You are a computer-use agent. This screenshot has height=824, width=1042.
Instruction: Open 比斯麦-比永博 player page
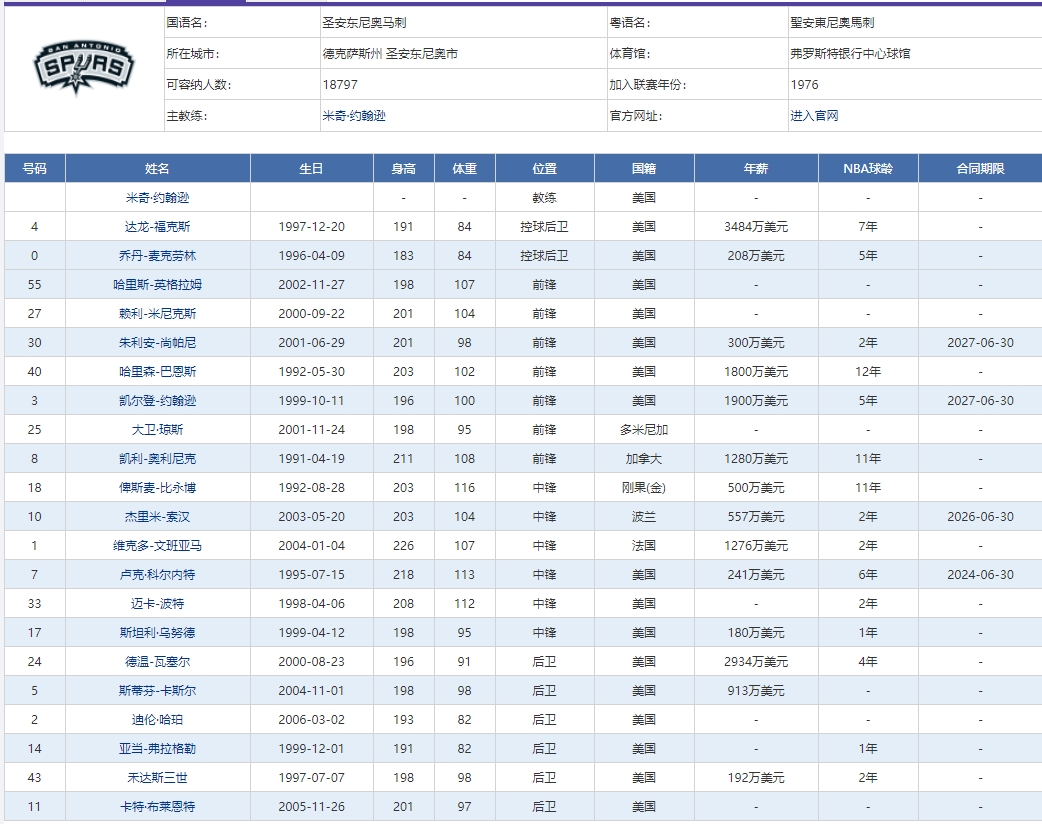155,487
